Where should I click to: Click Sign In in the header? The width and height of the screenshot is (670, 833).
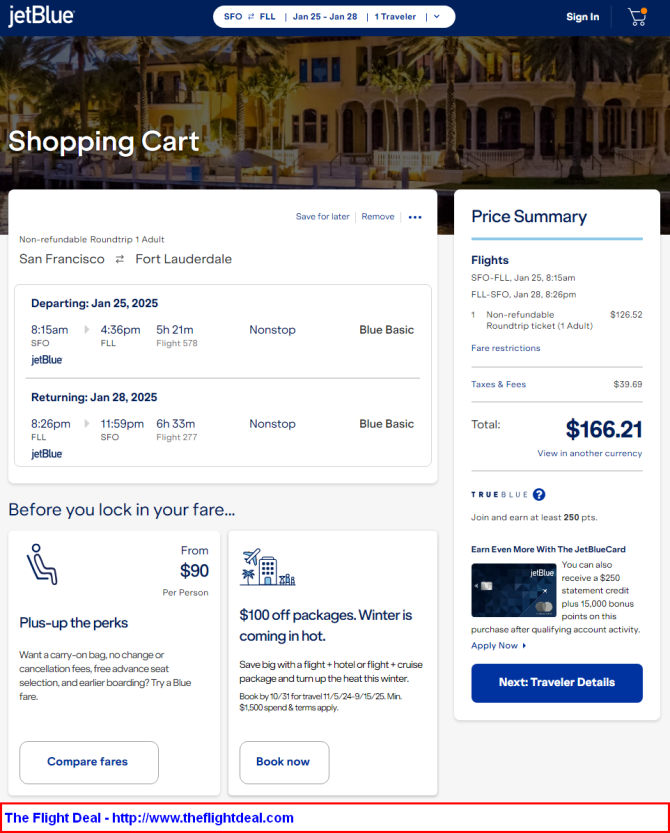(582, 17)
